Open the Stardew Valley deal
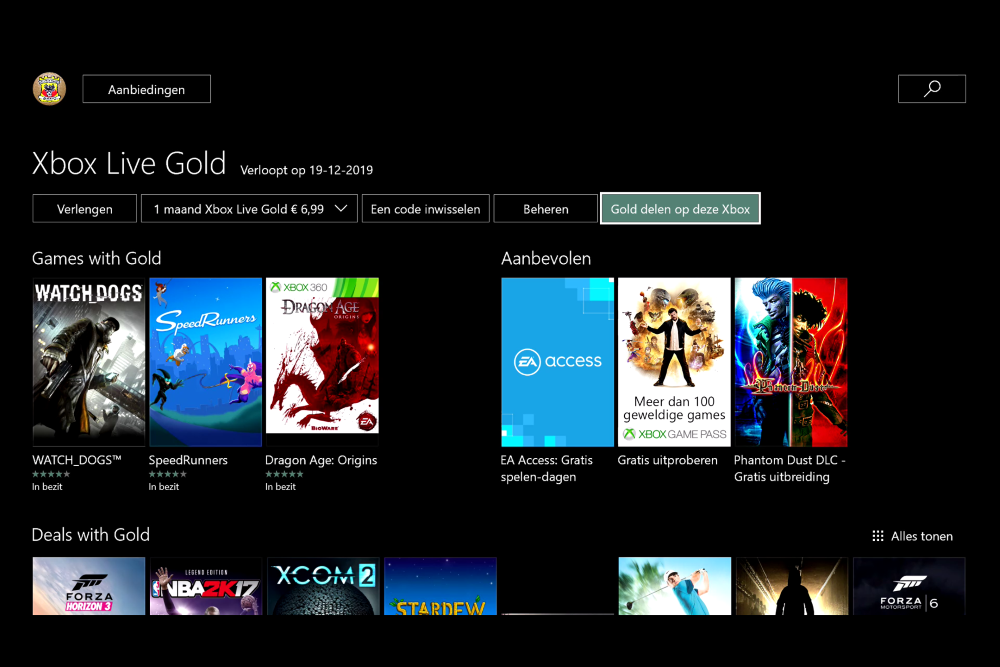The image size is (1000, 667). point(441,586)
